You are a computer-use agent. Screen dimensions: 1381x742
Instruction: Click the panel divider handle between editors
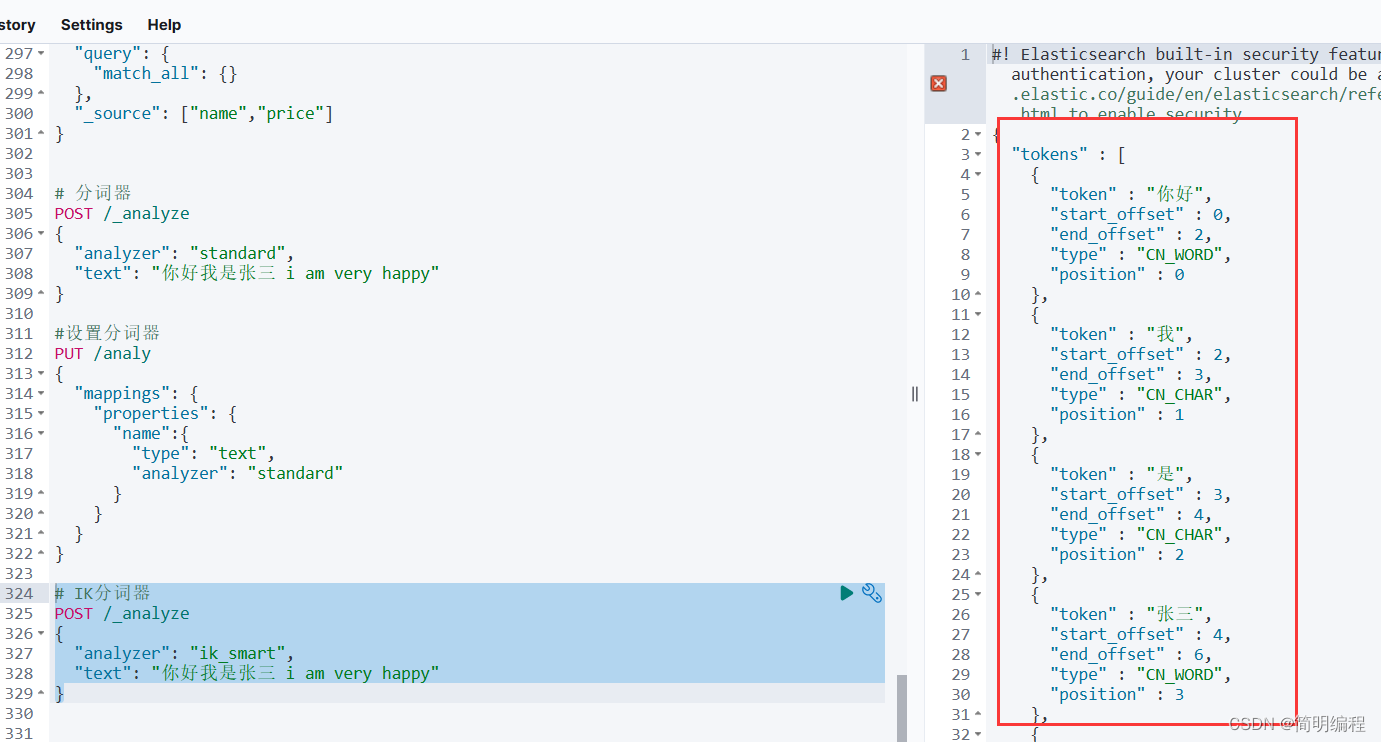[x=915, y=394]
